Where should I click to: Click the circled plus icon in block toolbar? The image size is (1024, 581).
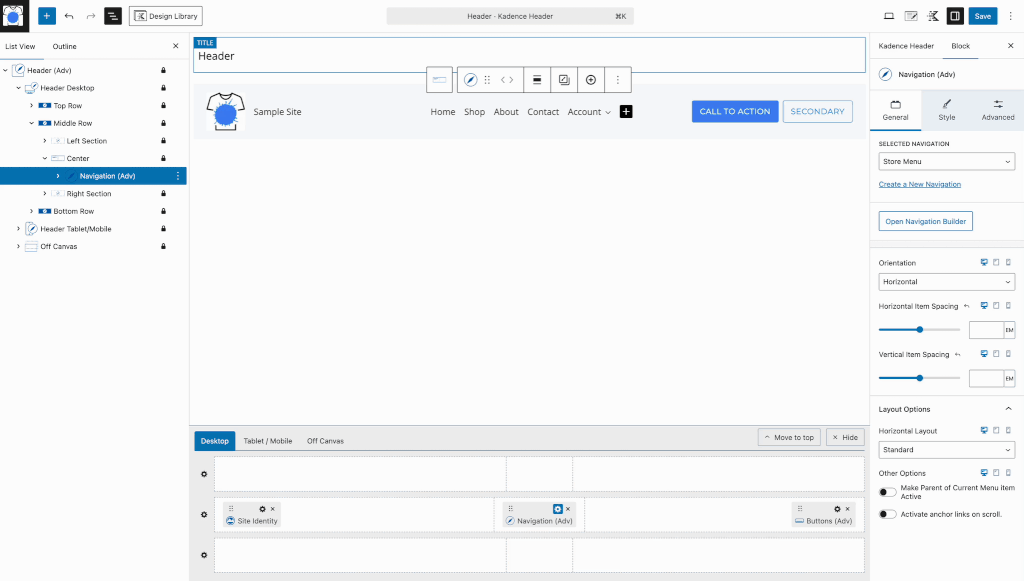pos(590,80)
